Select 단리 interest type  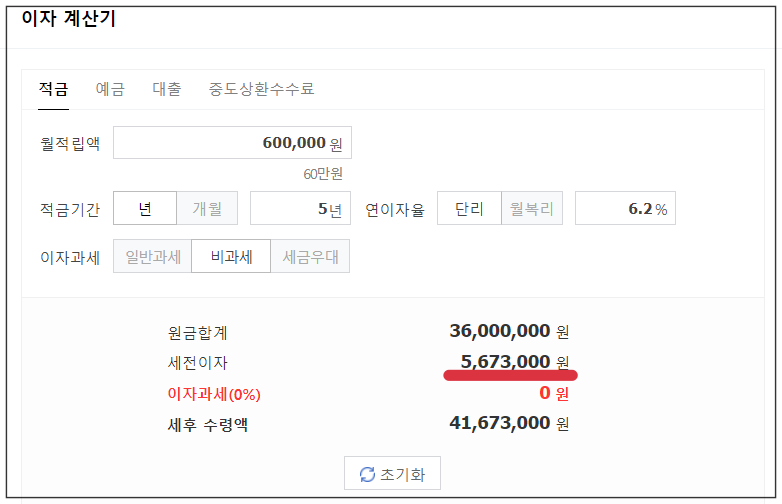click(x=469, y=208)
